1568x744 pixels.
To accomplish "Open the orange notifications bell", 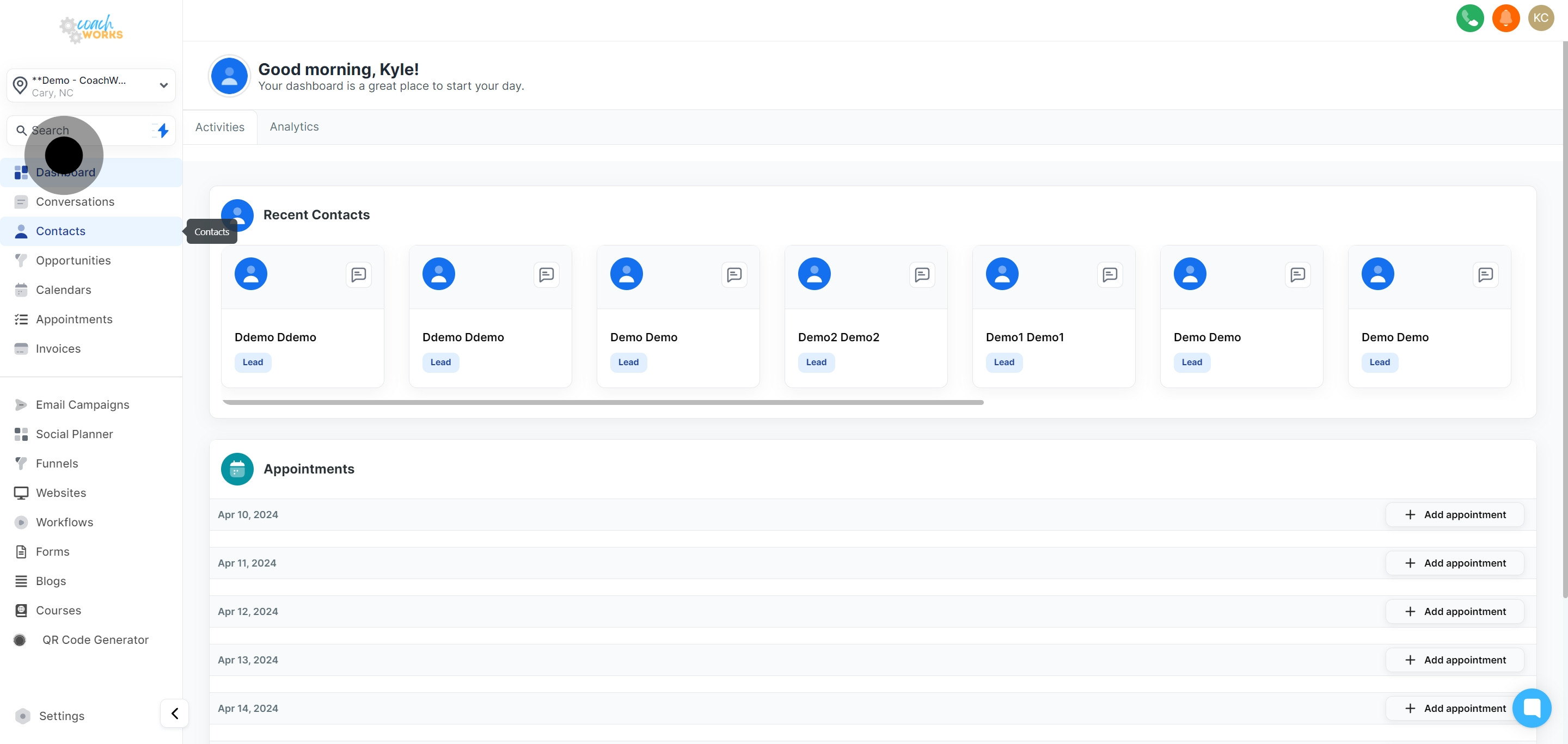I will tap(1505, 19).
